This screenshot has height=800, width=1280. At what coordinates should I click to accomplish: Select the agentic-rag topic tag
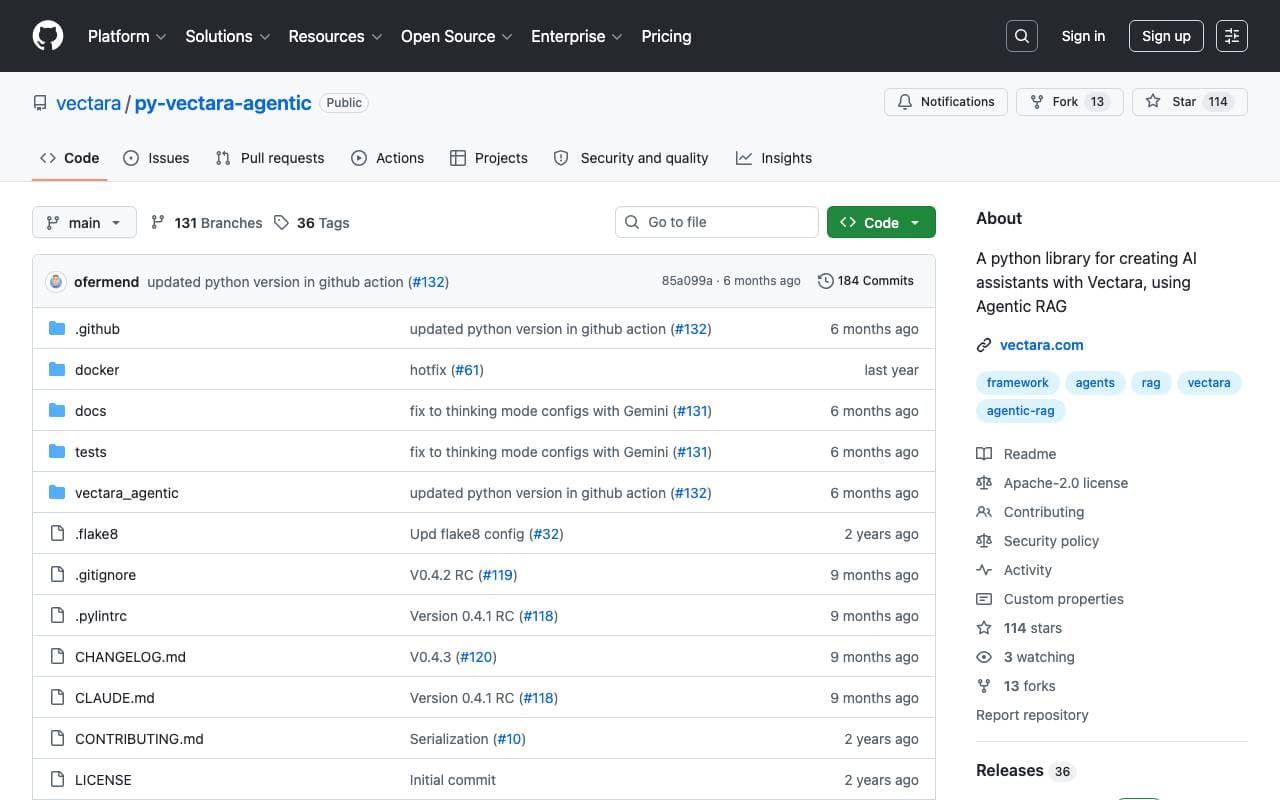pyautogui.click(x=1020, y=411)
